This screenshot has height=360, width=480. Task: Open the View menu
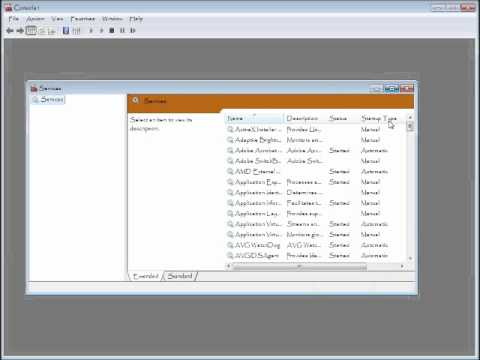tap(57, 19)
